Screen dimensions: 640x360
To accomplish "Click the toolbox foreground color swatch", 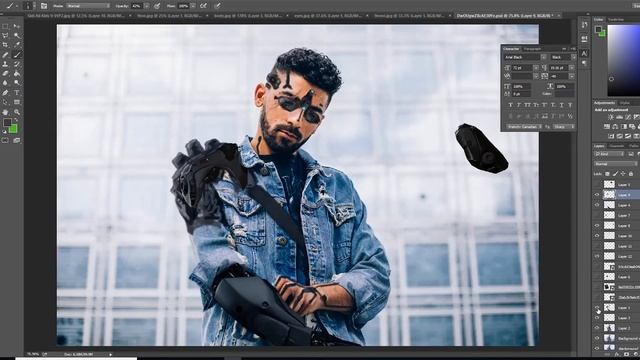I will (7, 122).
